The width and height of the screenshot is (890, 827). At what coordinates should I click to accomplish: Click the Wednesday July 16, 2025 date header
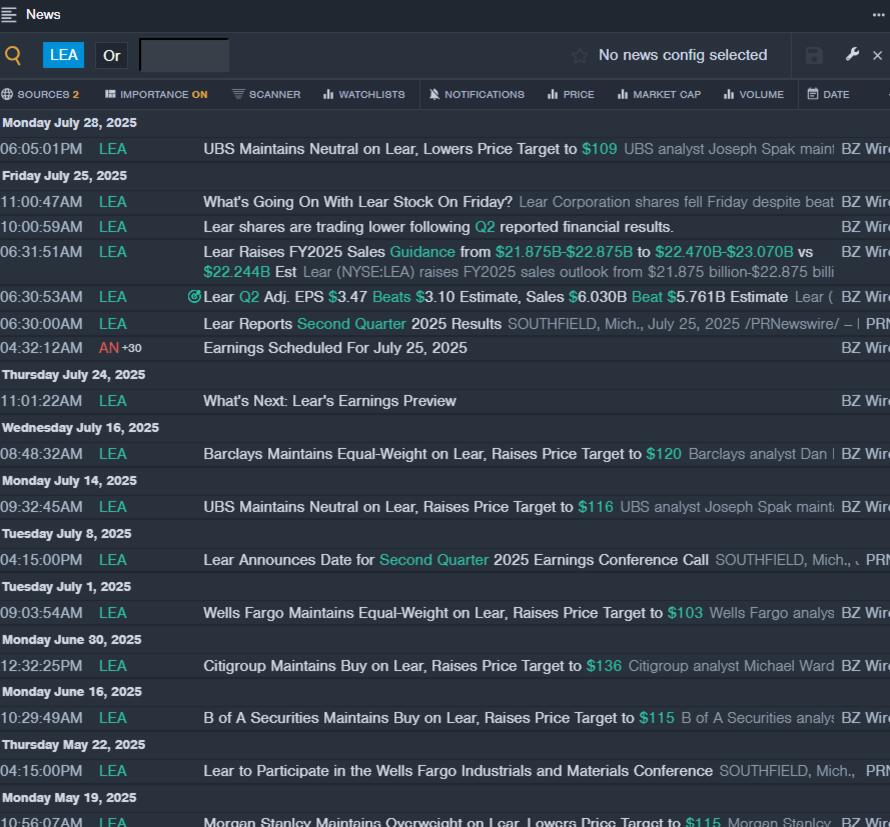[81, 428]
